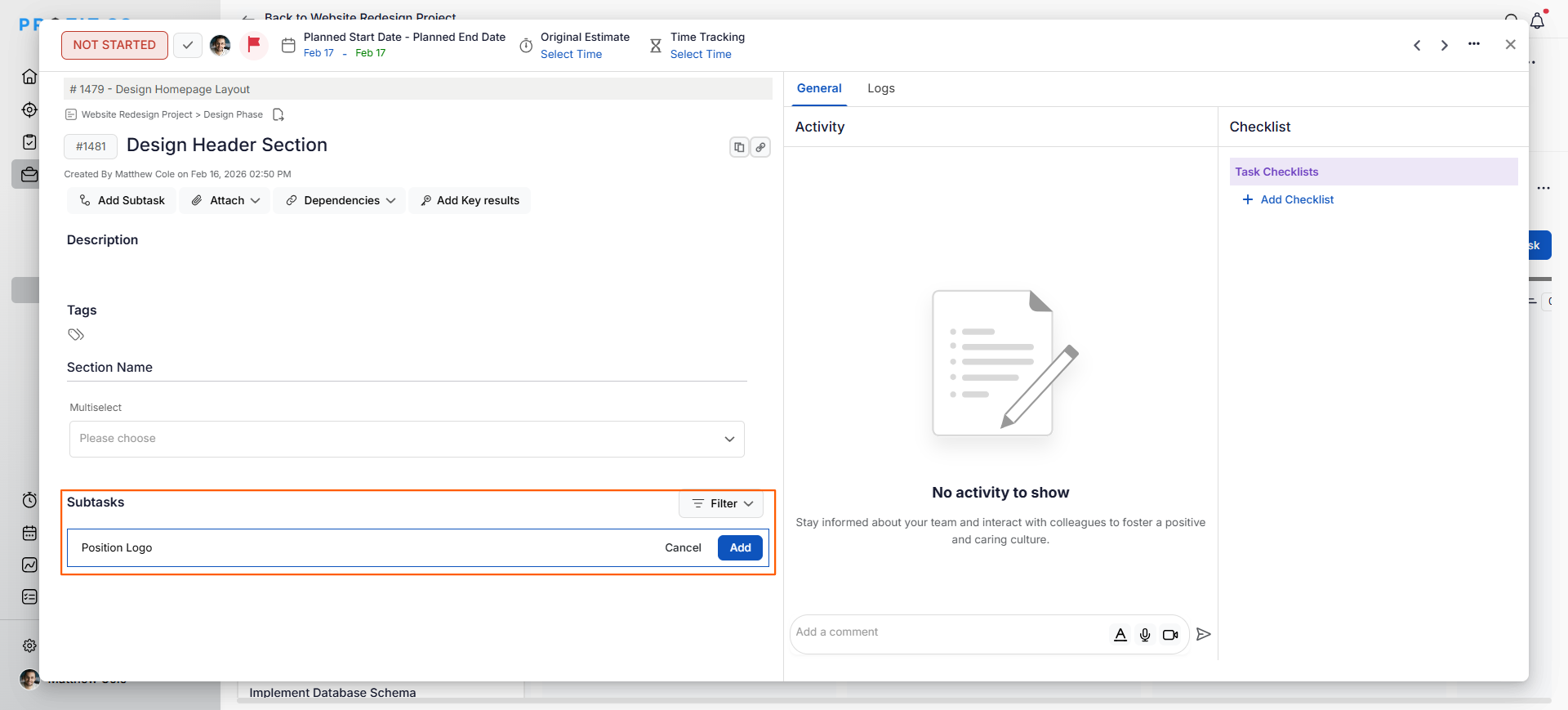Click the text formatting icon in comment box

(1120, 635)
